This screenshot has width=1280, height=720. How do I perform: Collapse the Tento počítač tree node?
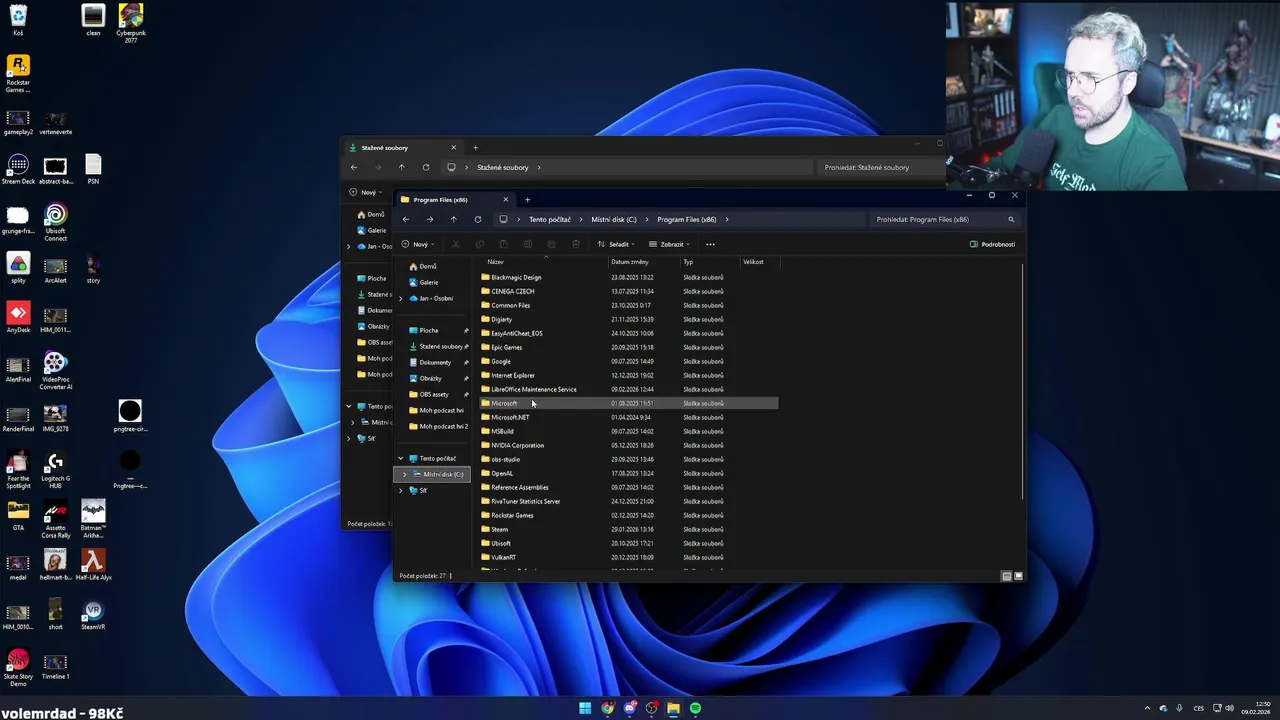[401, 458]
